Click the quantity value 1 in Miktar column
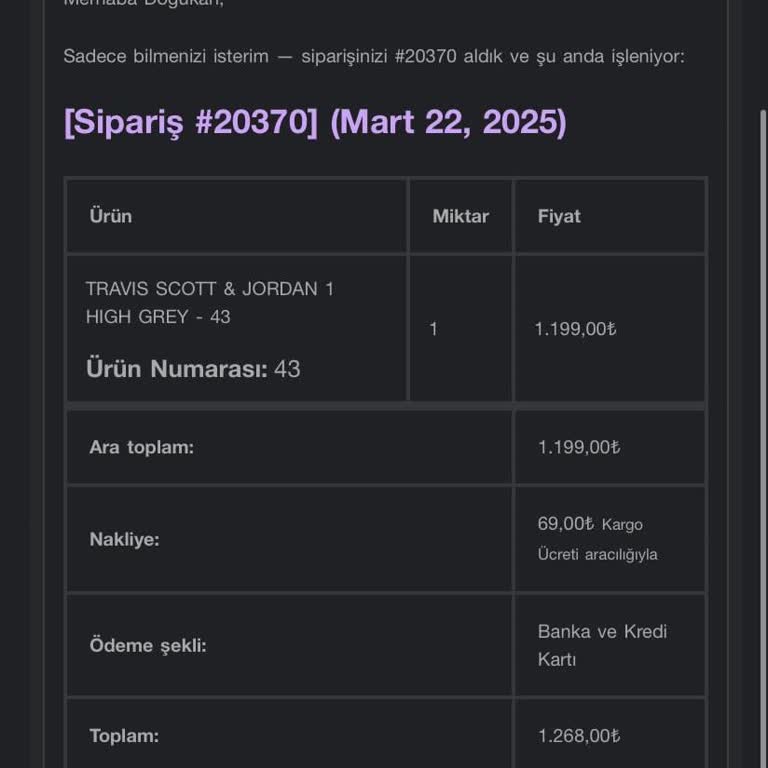This screenshot has height=768, width=768. tap(433, 329)
